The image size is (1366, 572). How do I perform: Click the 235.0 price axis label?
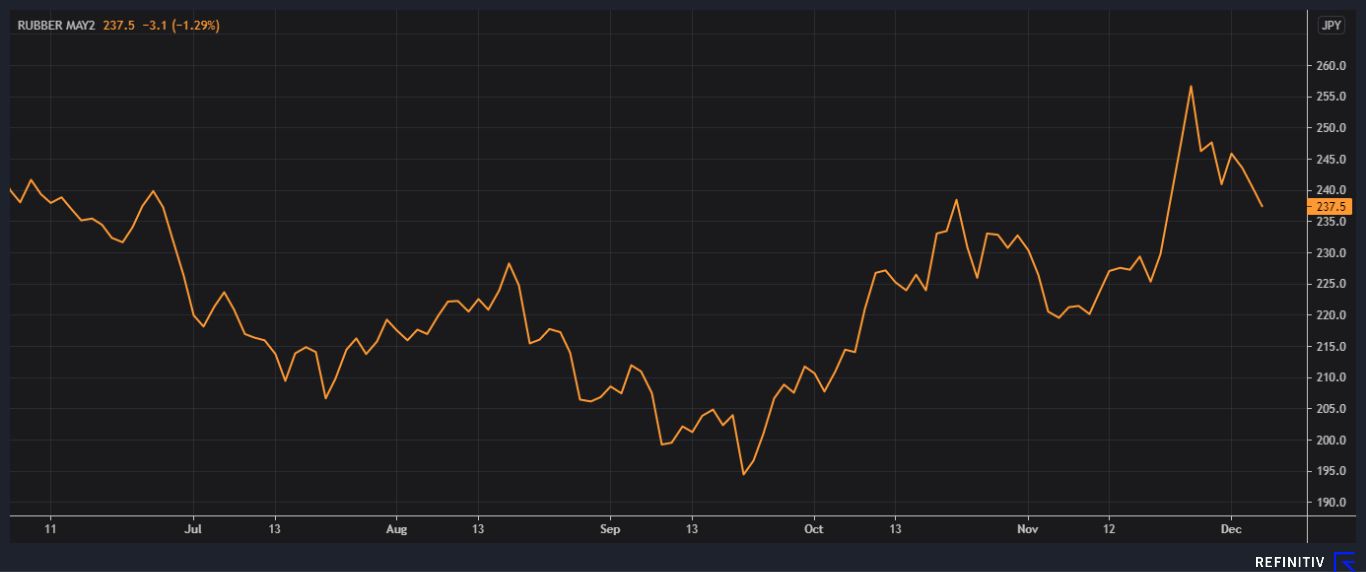(x=1329, y=222)
